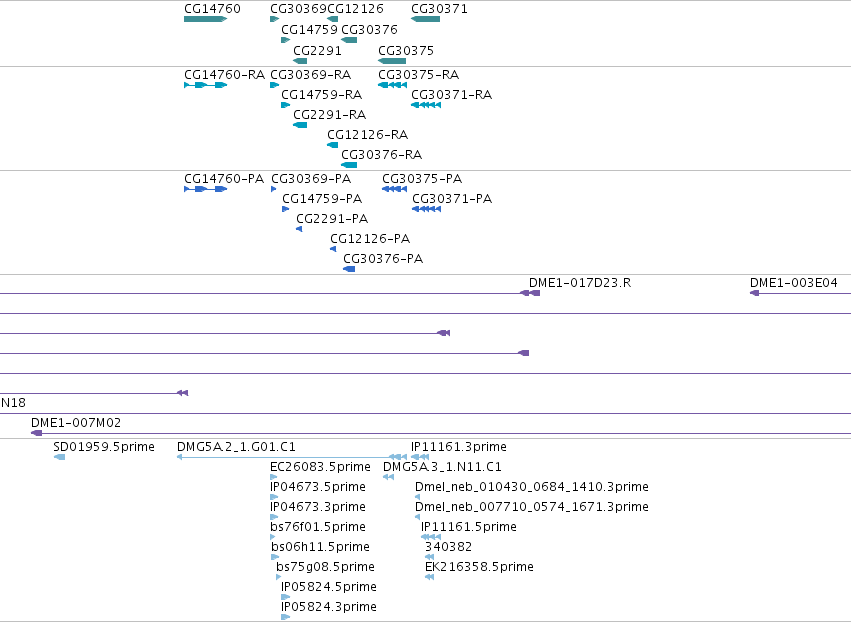
Task: Select the CG14760-RA transcript glyph
Action: point(205,85)
